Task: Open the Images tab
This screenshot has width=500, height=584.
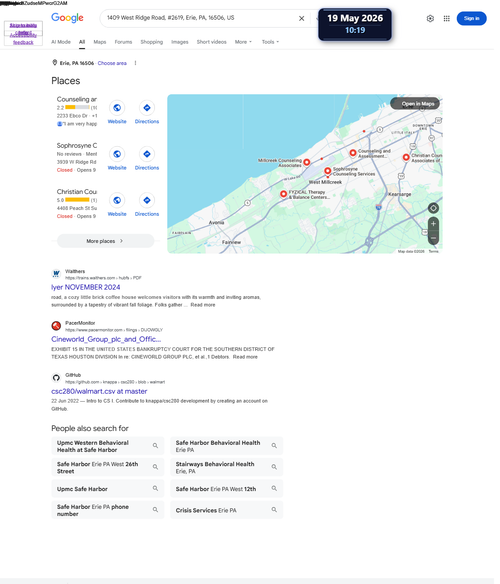Action: (x=180, y=42)
